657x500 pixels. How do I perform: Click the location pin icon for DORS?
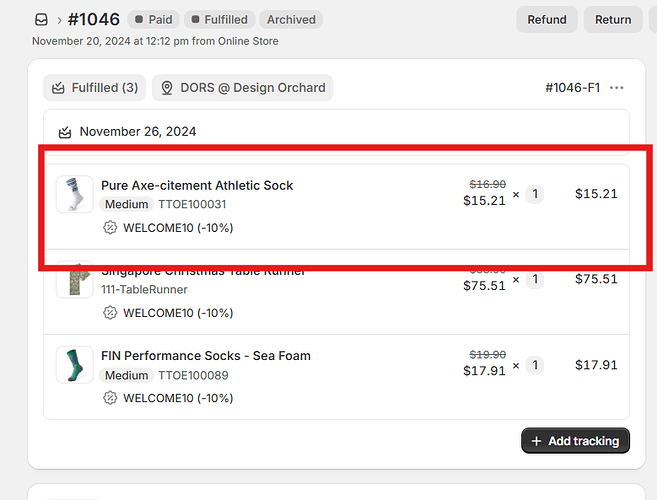(166, 88)
